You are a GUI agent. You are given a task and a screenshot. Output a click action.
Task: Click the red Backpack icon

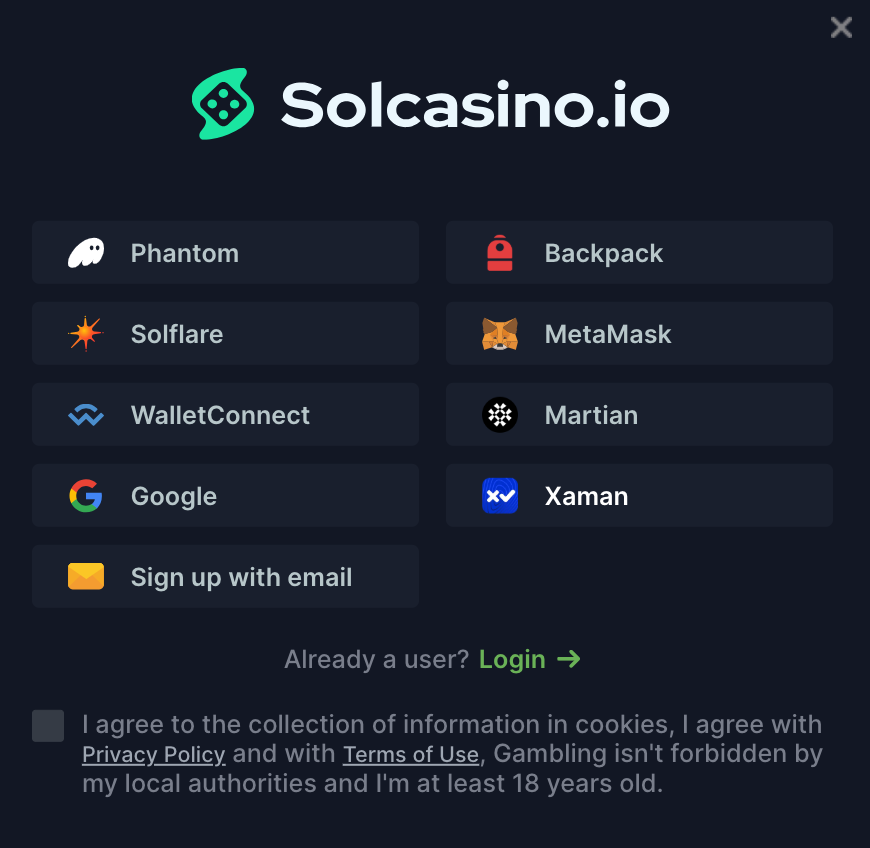pyautogui.click(x=500, y=253)
